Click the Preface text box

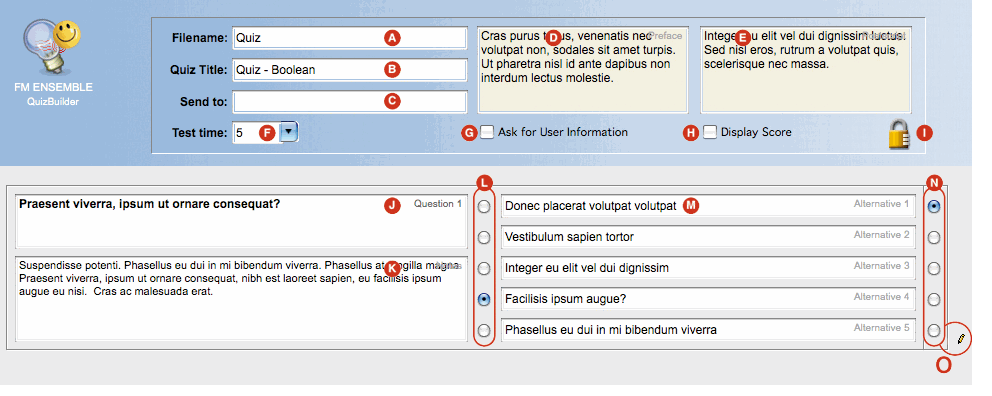[582, 70]
